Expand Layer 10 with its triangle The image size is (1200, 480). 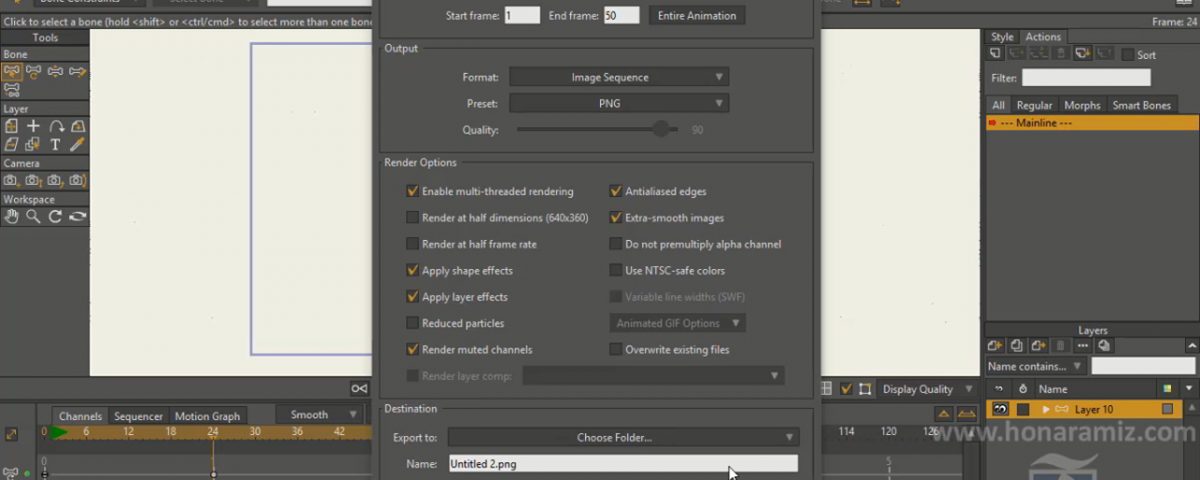tap(1046, 409)
